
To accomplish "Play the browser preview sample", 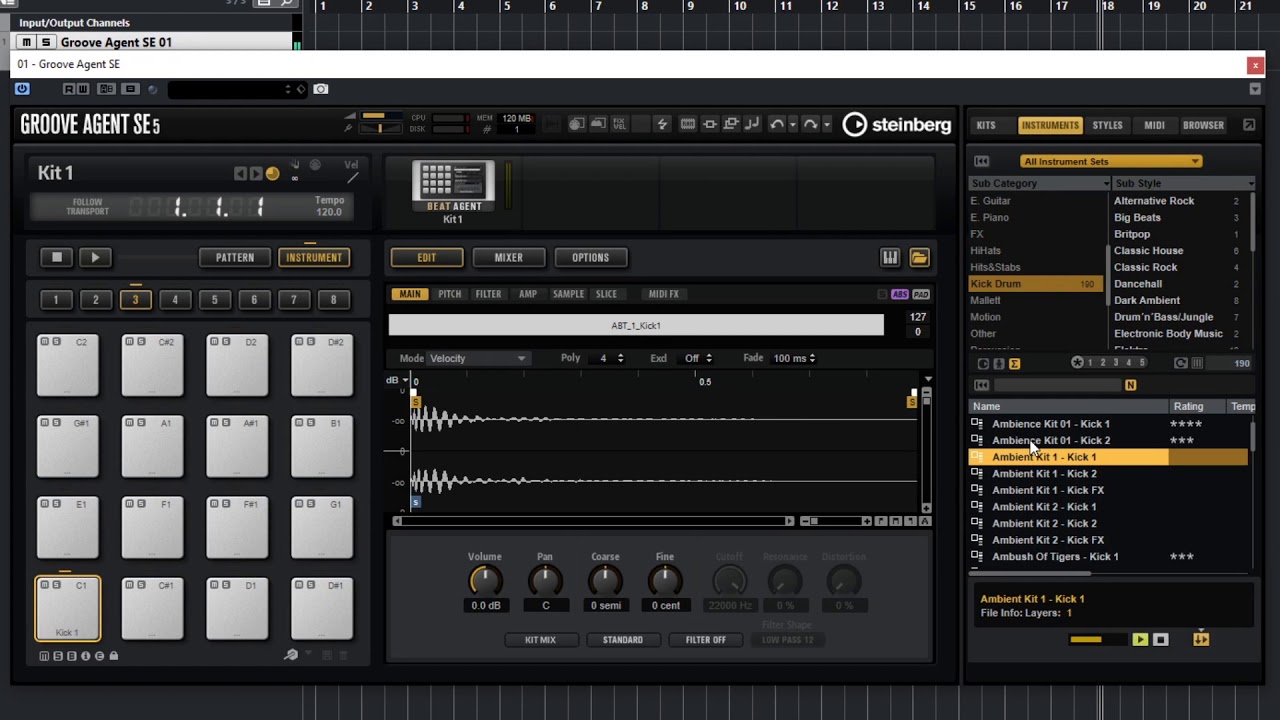I will [1140, 640].
